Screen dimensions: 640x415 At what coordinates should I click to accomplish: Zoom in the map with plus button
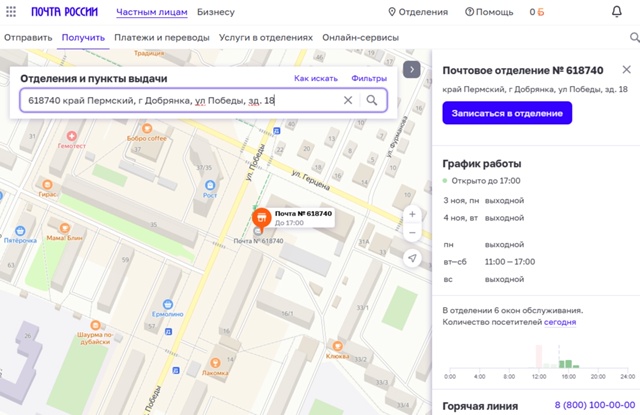pos(412,214)
